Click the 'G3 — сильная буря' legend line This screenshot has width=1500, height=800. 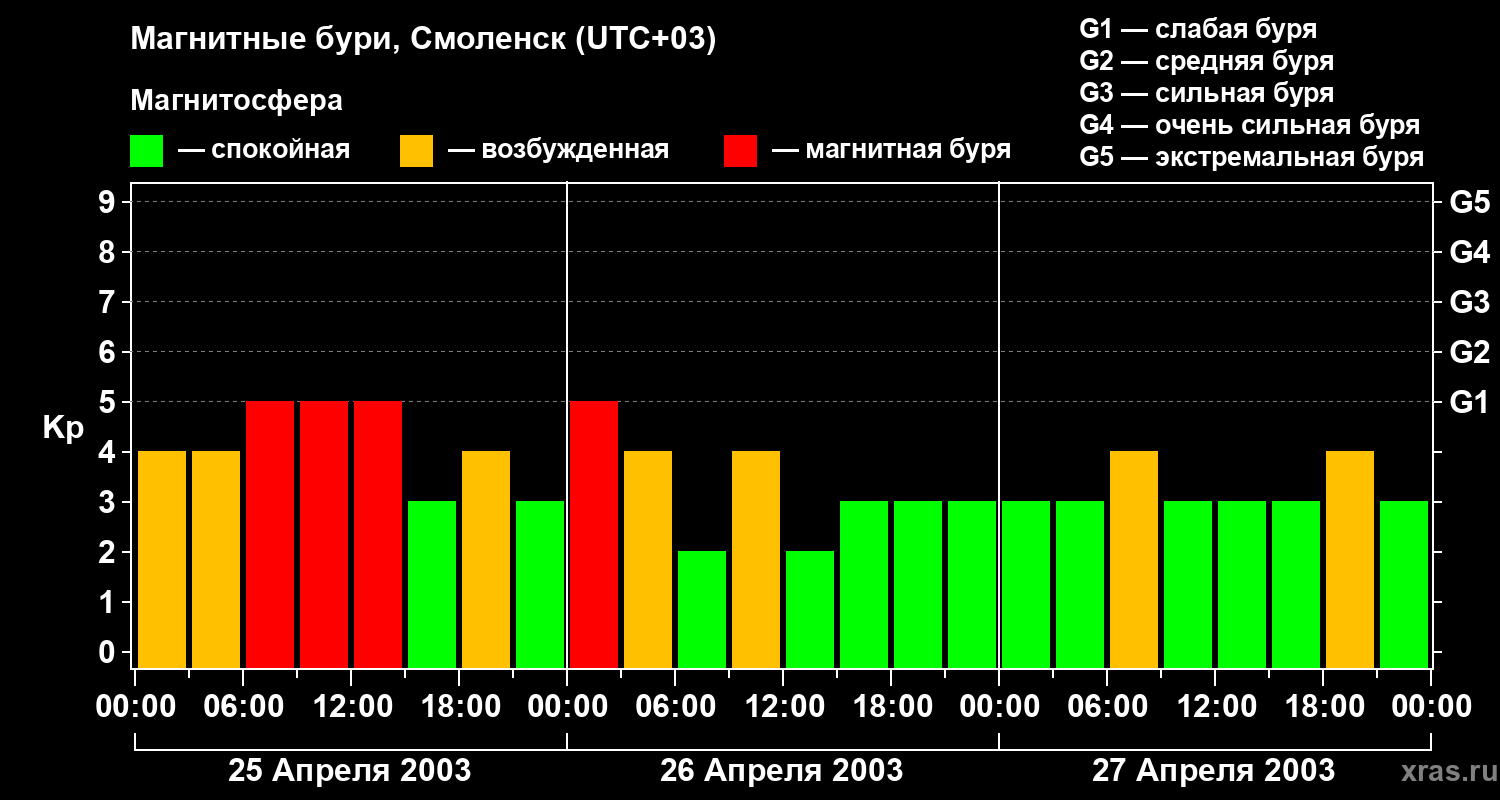(x=1206, y=93)
